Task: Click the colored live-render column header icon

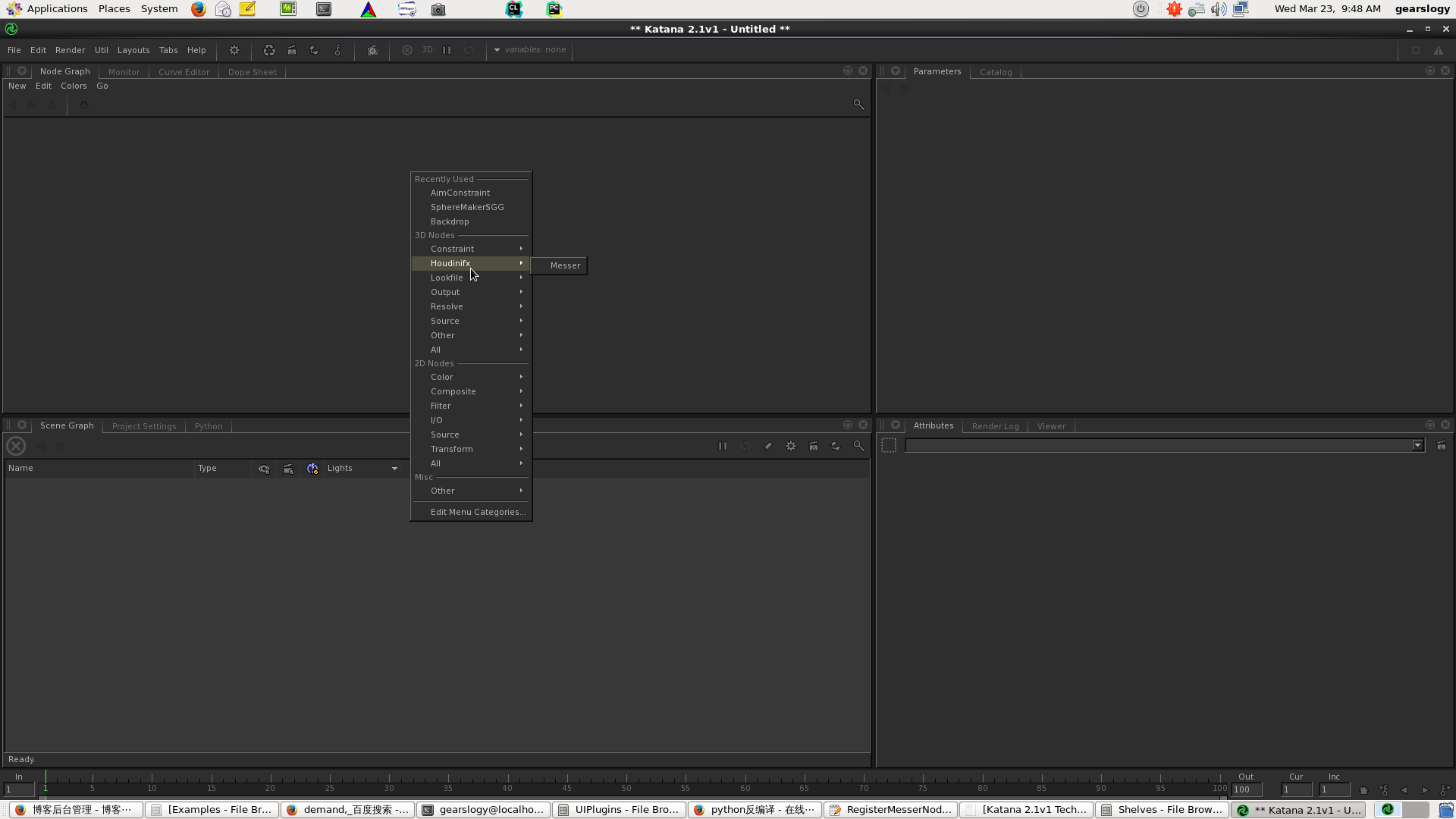Action: pyautogui.click(x=312, y=469)
